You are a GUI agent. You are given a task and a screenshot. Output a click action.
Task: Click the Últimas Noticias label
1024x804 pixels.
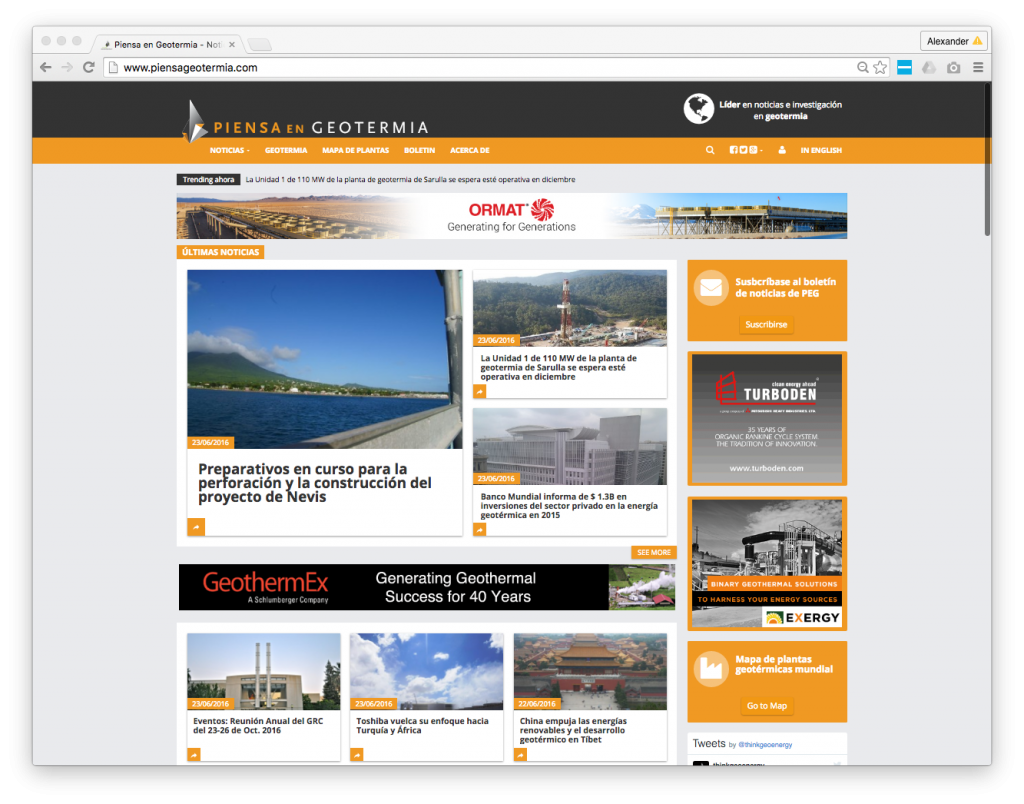220,251
